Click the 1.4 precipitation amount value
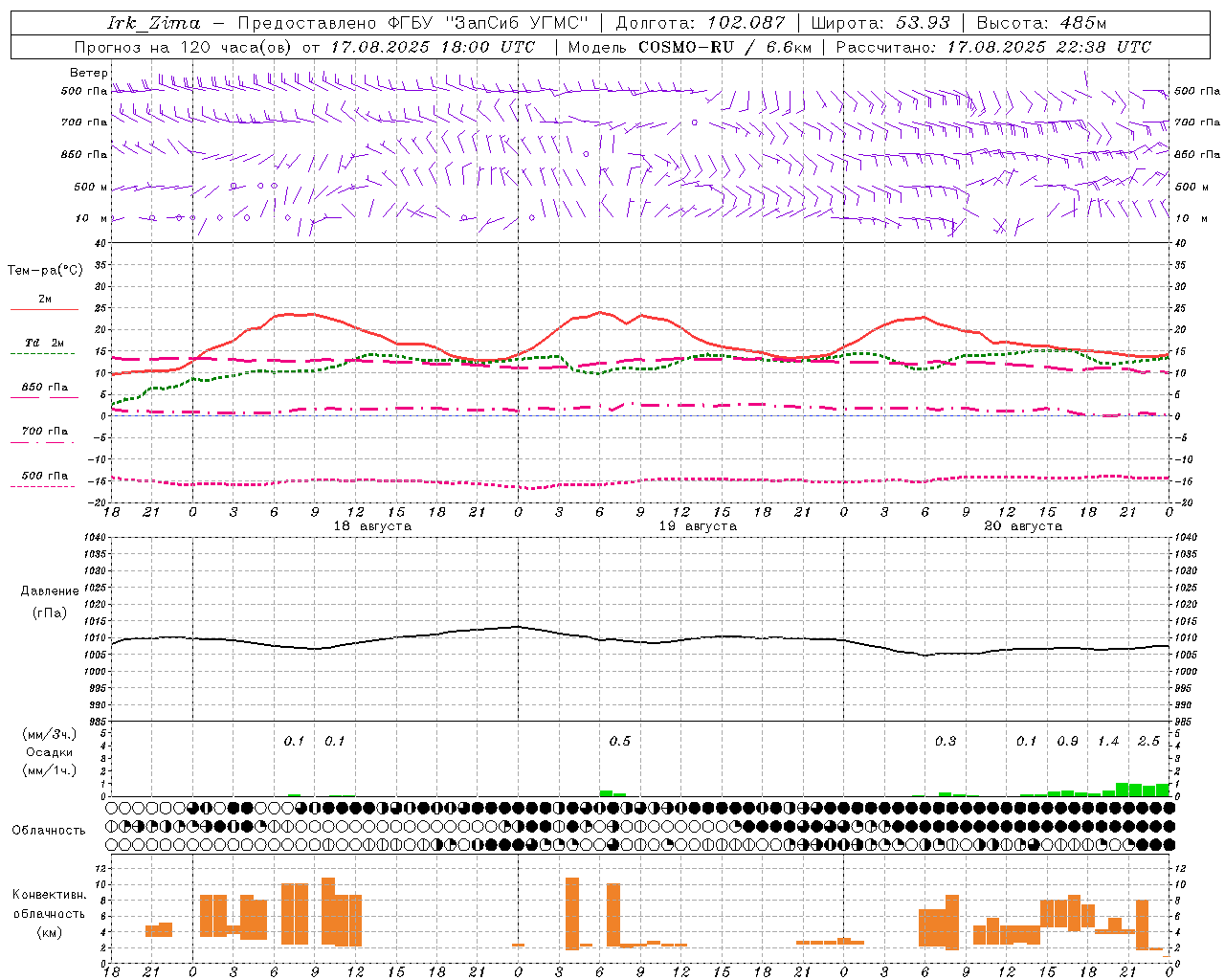Viewport: 1225px width, 980px height. point(1108,742)
